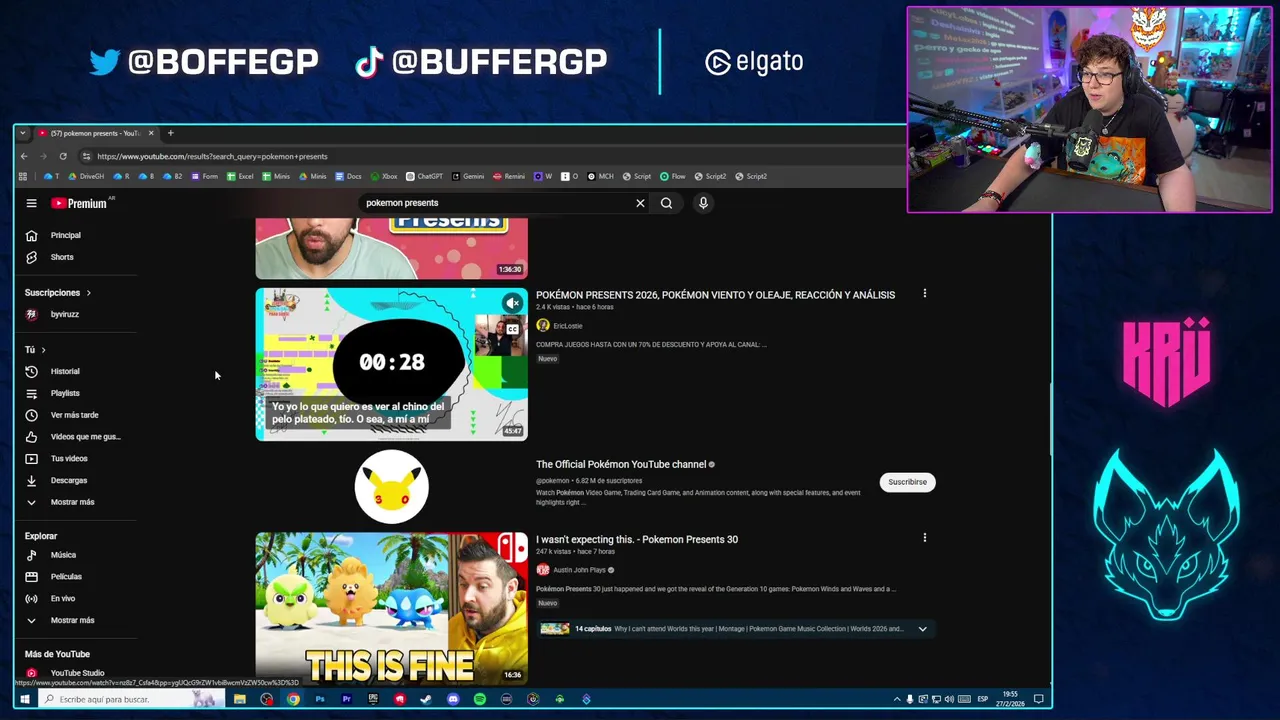Unmute the preview on EricLostie thumbnail
1280x720 pixels.
click(512, 303)
